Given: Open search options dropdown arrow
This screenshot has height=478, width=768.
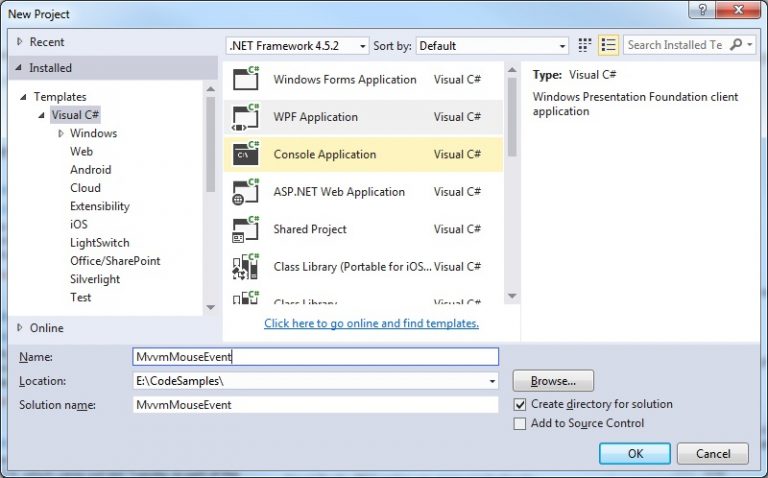Looking at the screenshot, I should 749,45.
